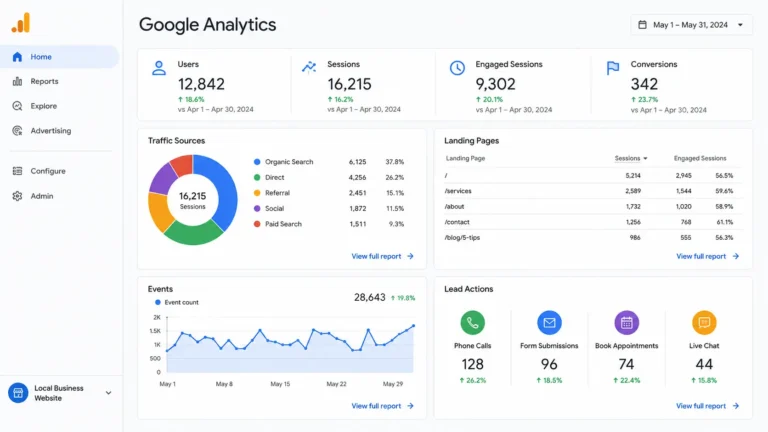Click the blue Form Submissions envelope icon
Image resolution: width=768 pixels, height=432 pixels.
click(549, 323)
